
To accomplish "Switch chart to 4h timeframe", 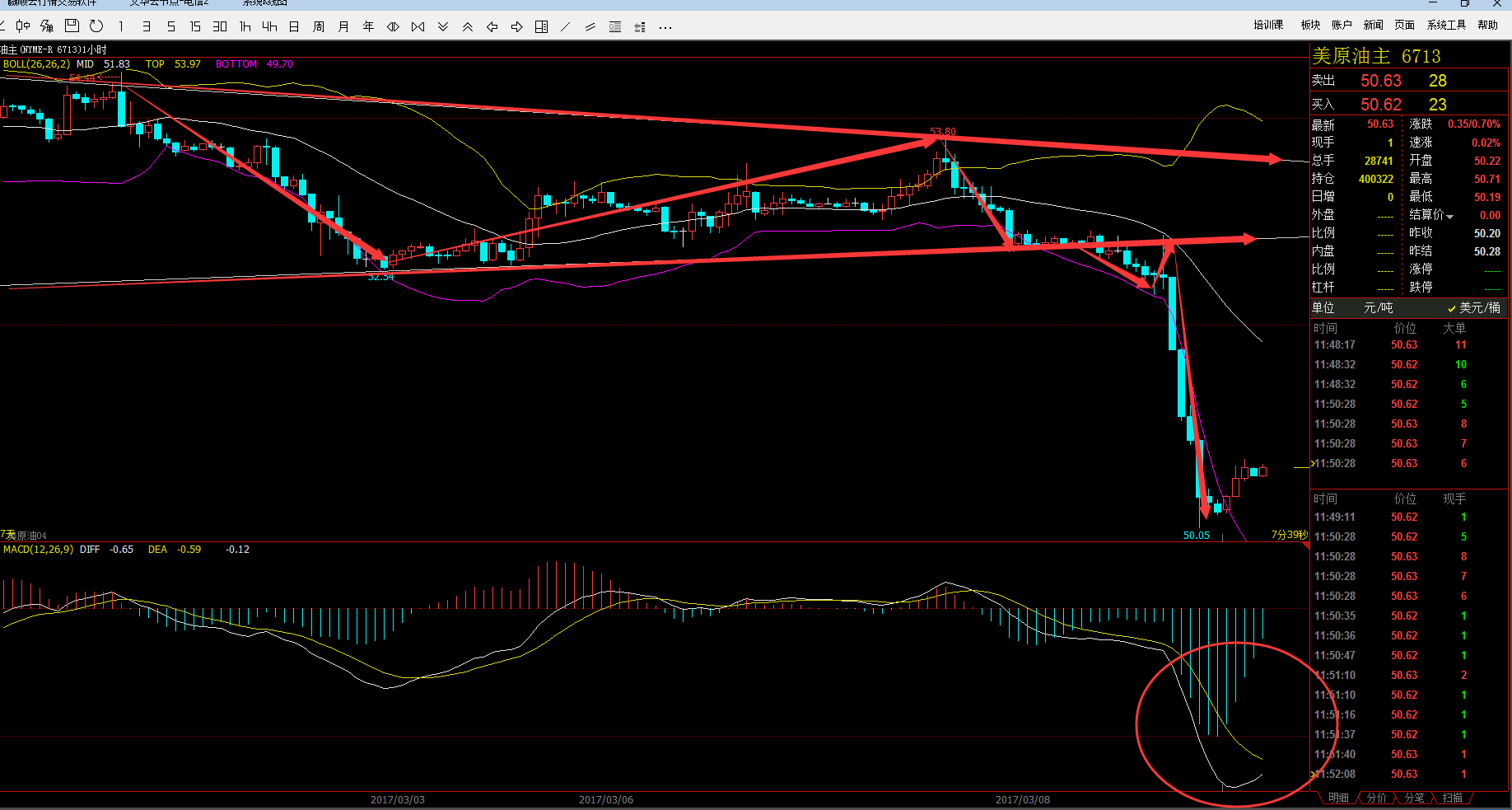I will point(269,26).
